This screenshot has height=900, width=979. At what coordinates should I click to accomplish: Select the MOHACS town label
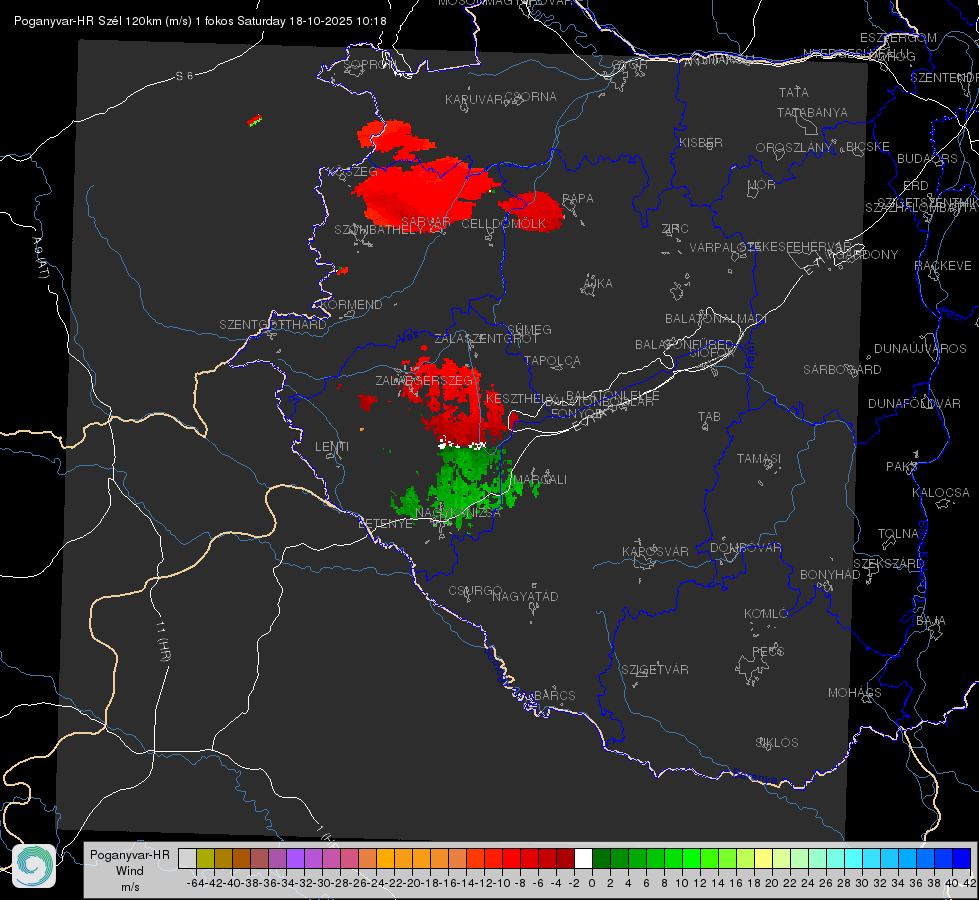pyautogui.click(x=854, y=693)
